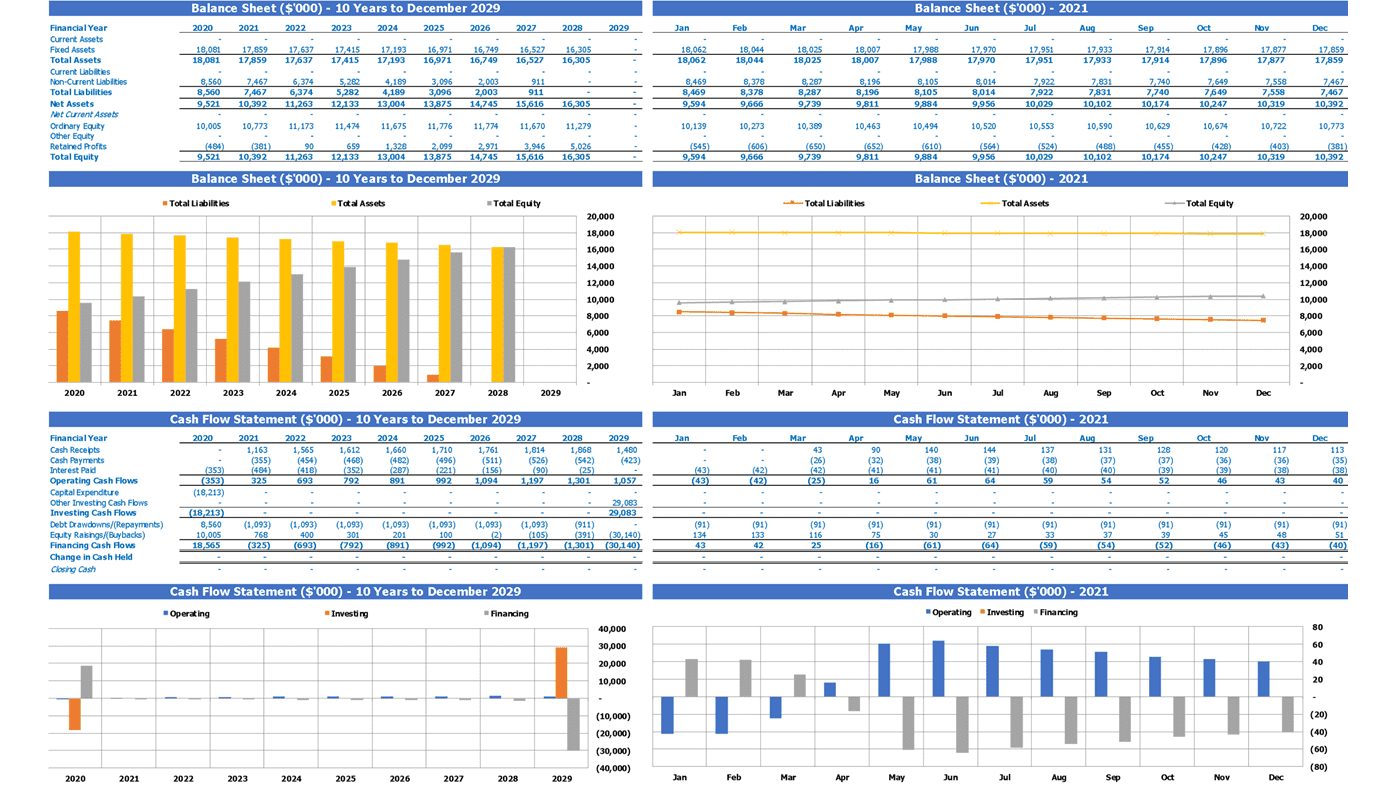Select the Fixed Assets row label
Image resolution: width=1396 pixels, height=786 pixels.
pos(72,49)
